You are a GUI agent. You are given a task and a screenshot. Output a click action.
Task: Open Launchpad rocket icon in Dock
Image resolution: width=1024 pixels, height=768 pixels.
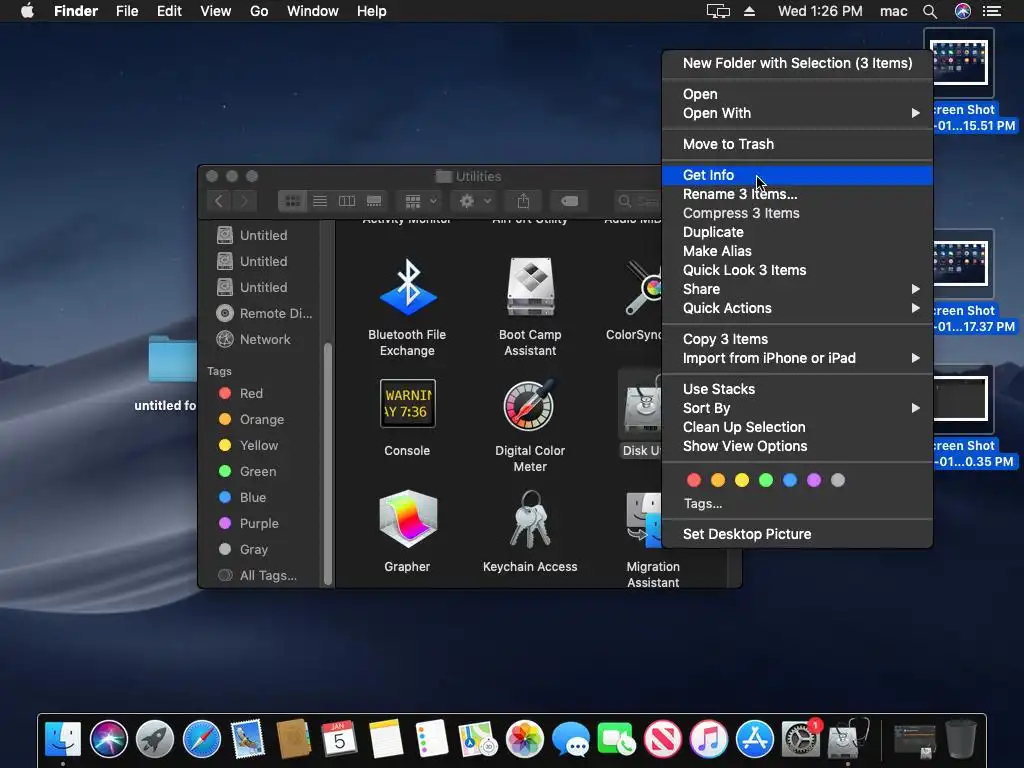pyautogui.click(x=155, y=739)
